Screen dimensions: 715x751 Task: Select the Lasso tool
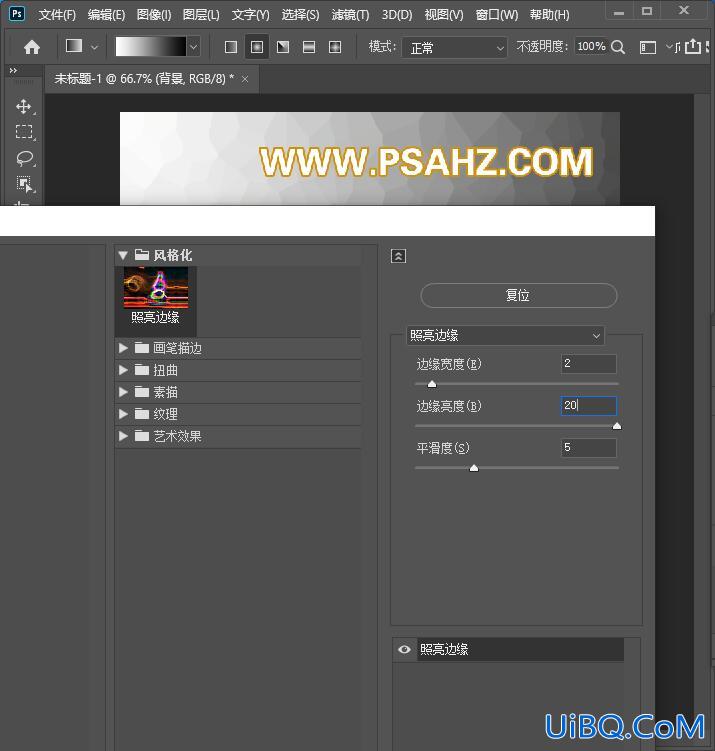pos(24,158)
